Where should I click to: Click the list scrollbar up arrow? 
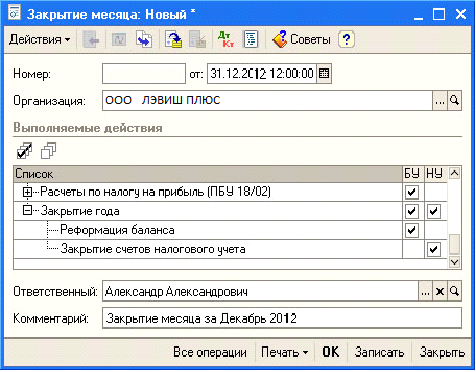click(x=454, y=173)
